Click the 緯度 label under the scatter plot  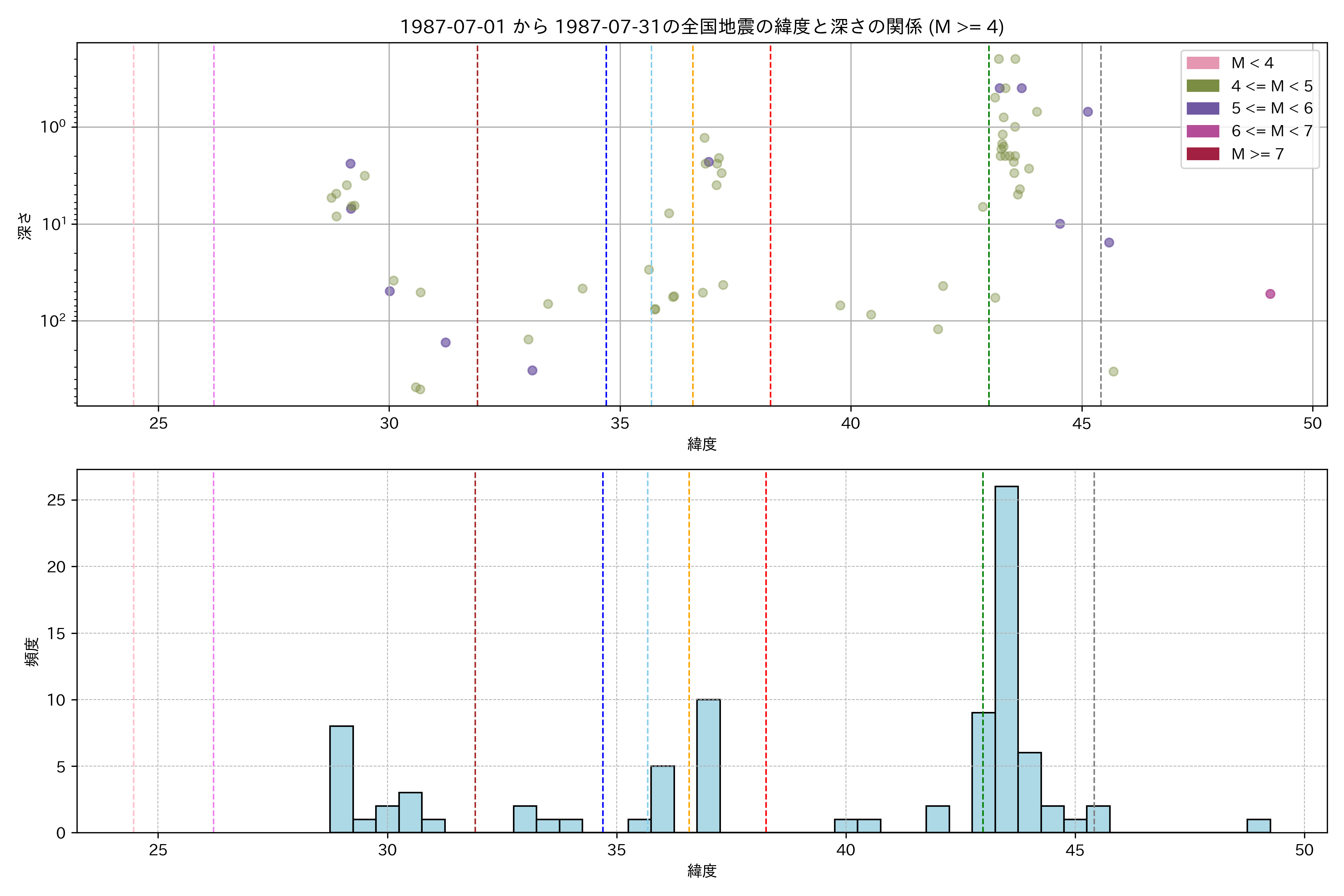(702, 444)
